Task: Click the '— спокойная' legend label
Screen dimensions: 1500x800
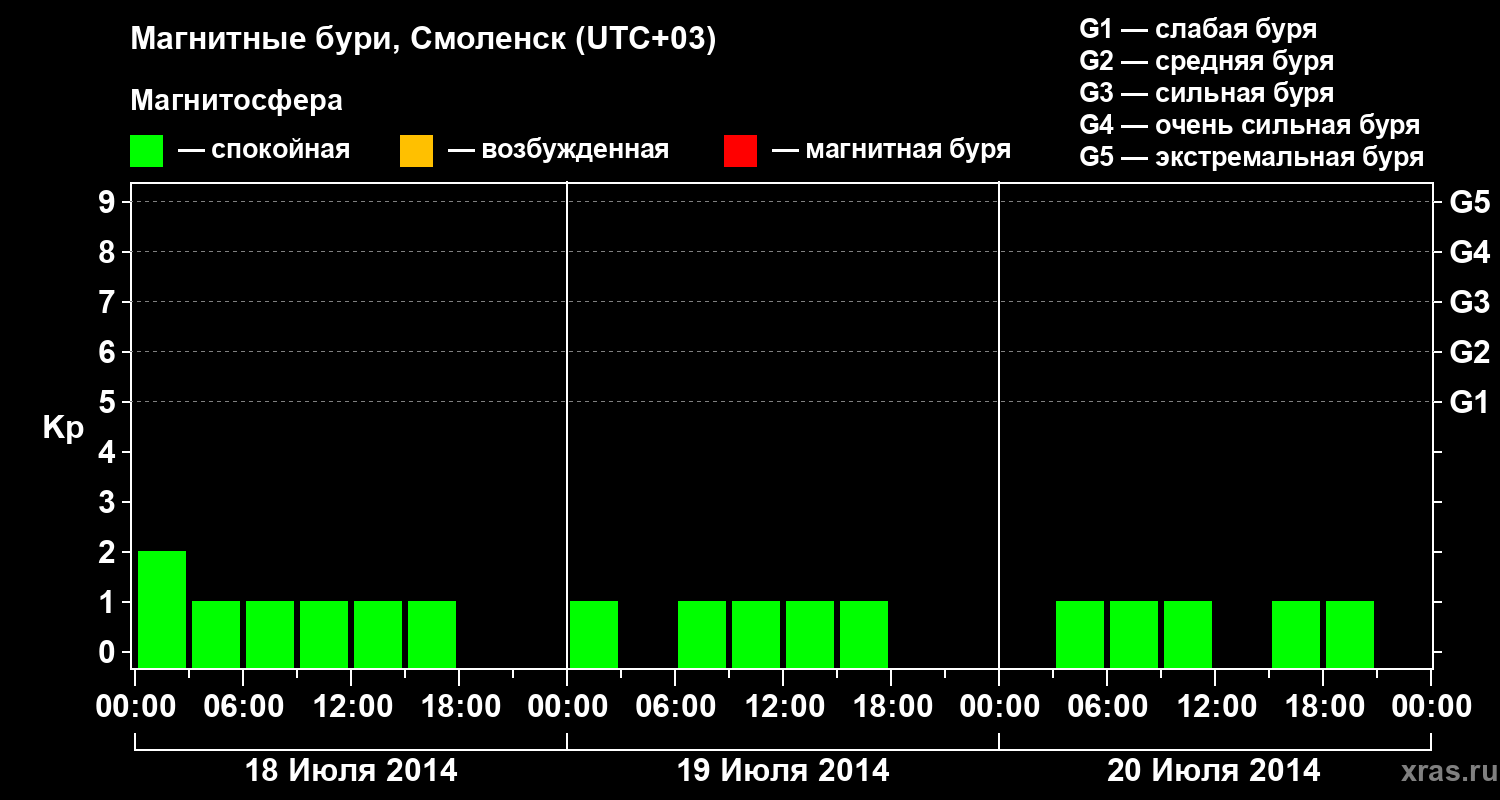Action: 264,150
